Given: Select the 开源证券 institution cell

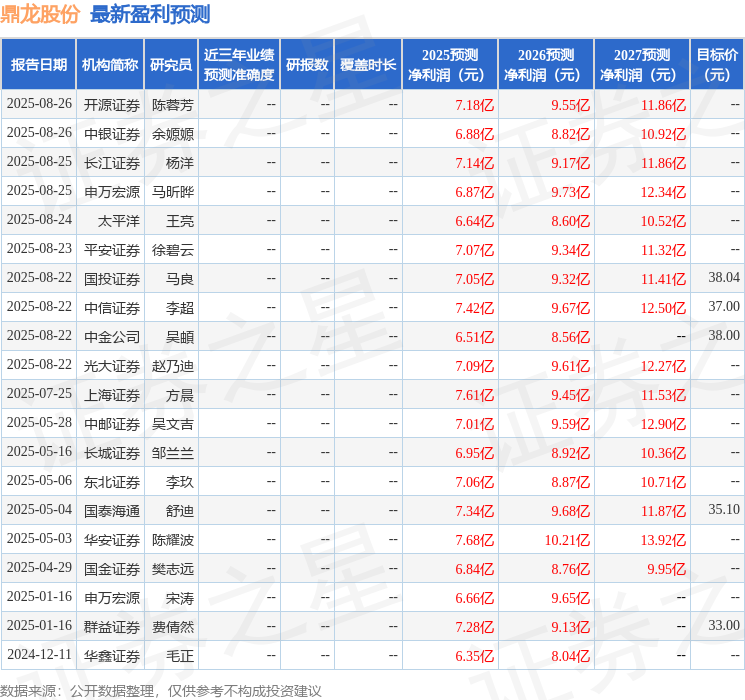Looking at the screenshot, I should click(x=112, y=105).
